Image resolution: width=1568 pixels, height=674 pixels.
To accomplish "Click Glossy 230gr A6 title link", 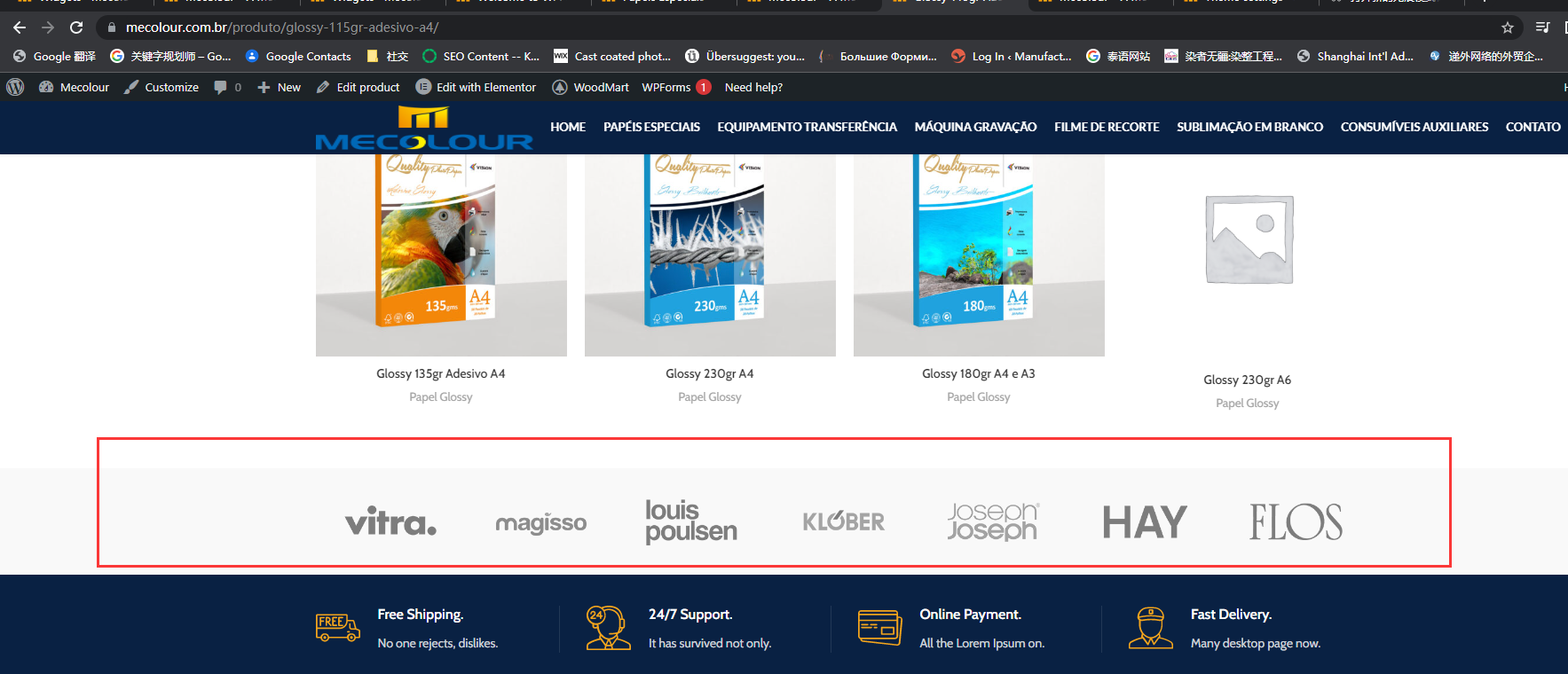I will pos(1248,380).
